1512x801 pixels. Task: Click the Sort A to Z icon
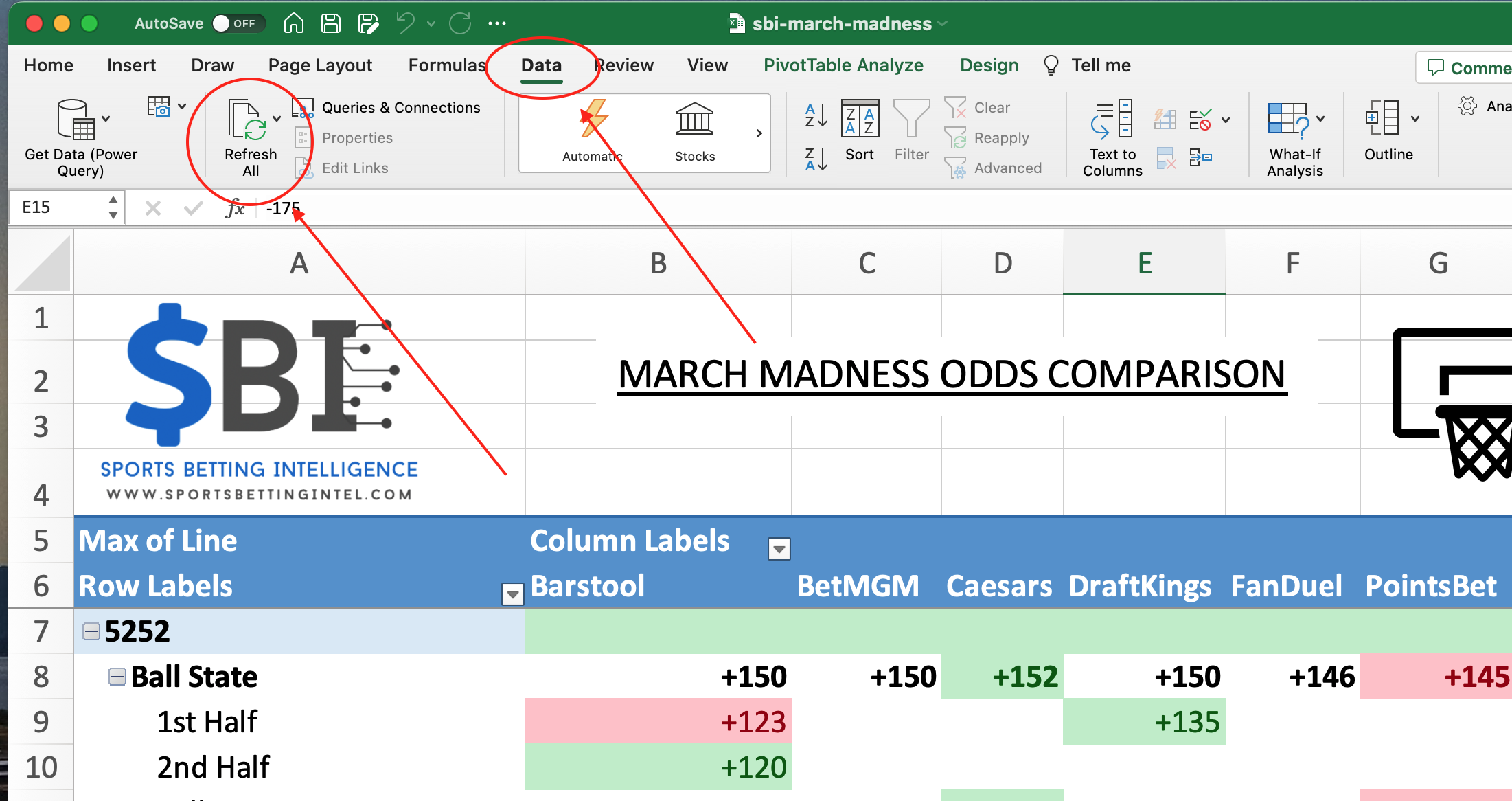(814, 117)
